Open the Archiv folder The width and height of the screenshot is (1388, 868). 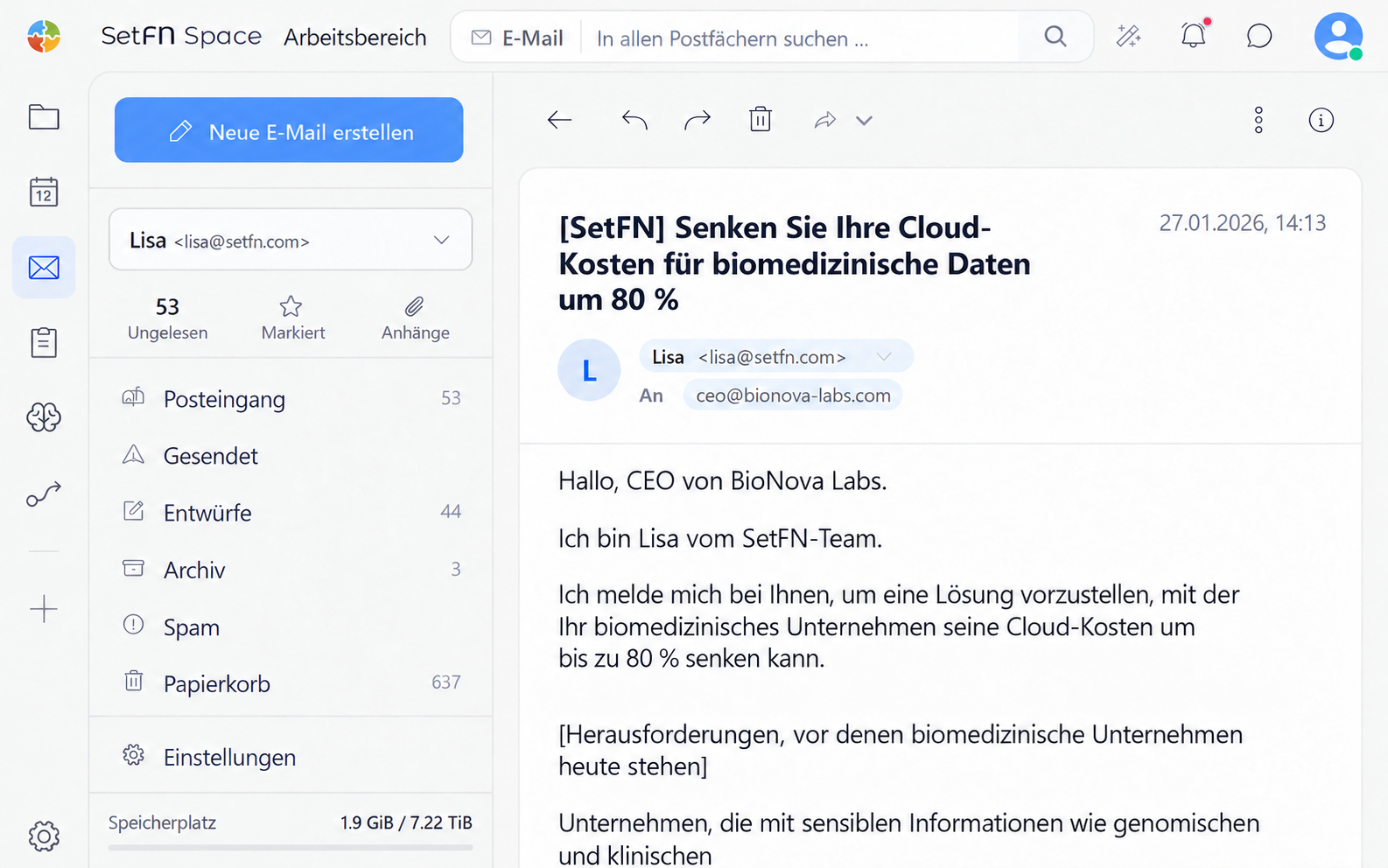pyautogui.click(x=291, y=570)
